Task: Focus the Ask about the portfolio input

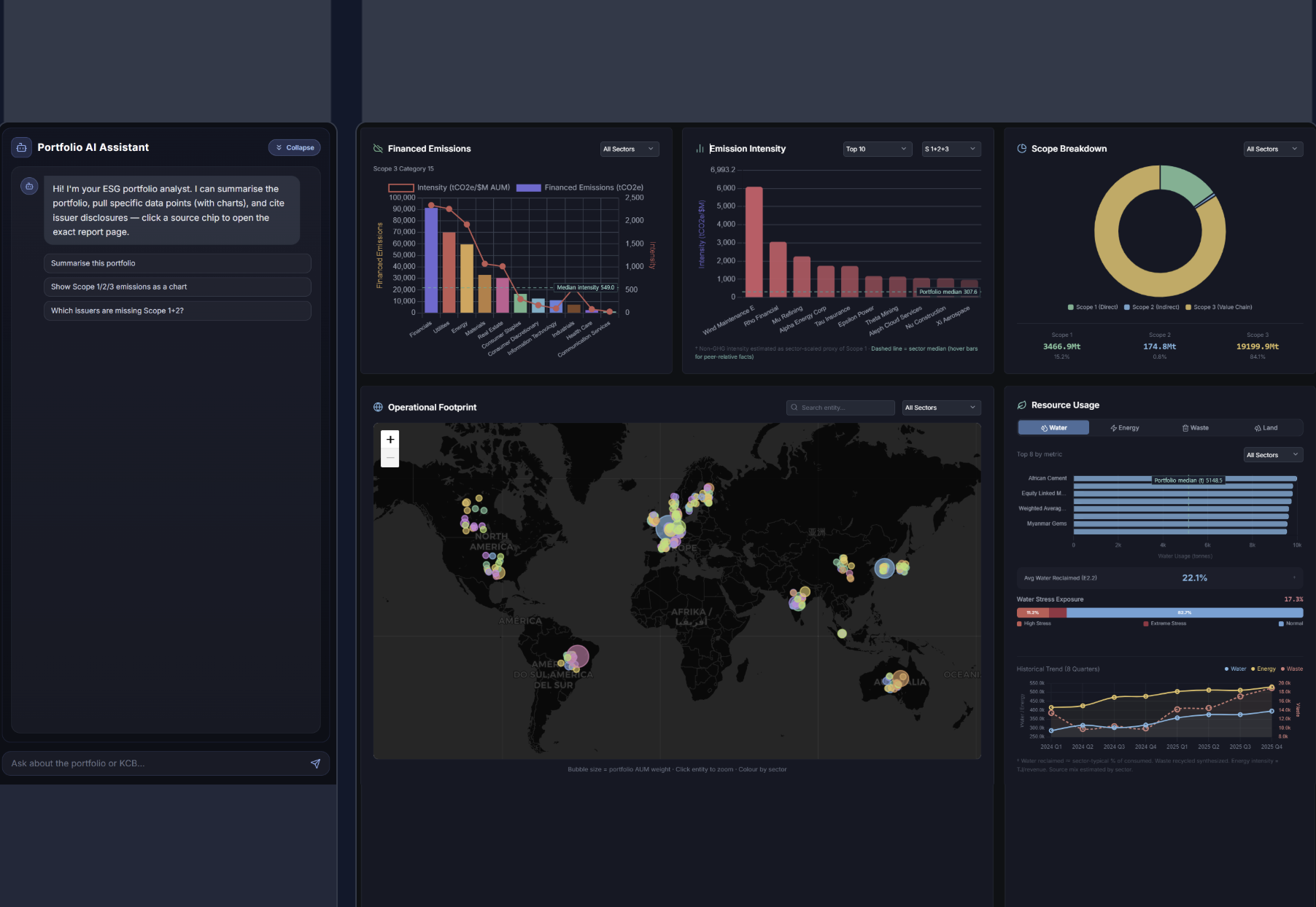Action: (x=157, y=763)
